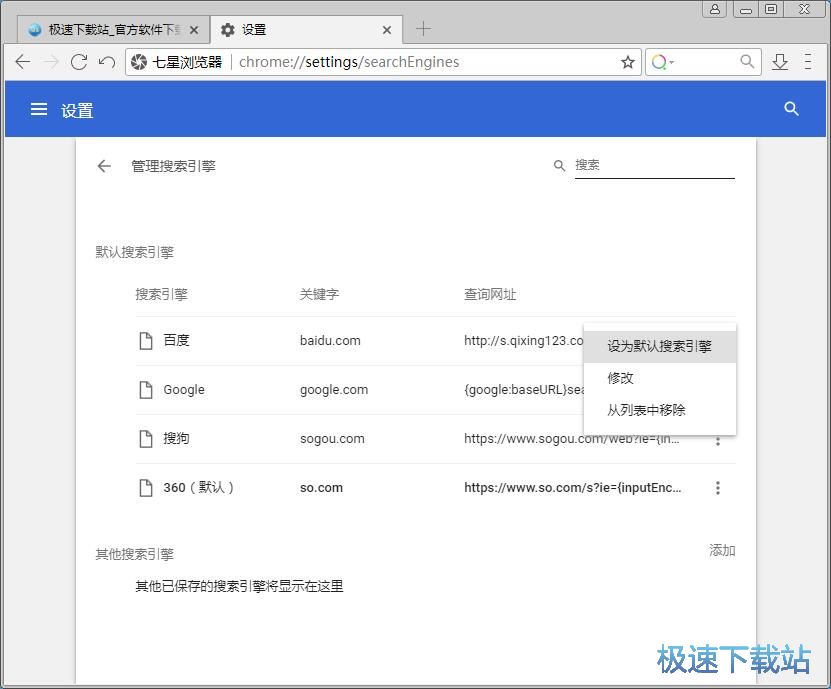Click the 搜索引擎 column header
831x689 pixels.
162,295
